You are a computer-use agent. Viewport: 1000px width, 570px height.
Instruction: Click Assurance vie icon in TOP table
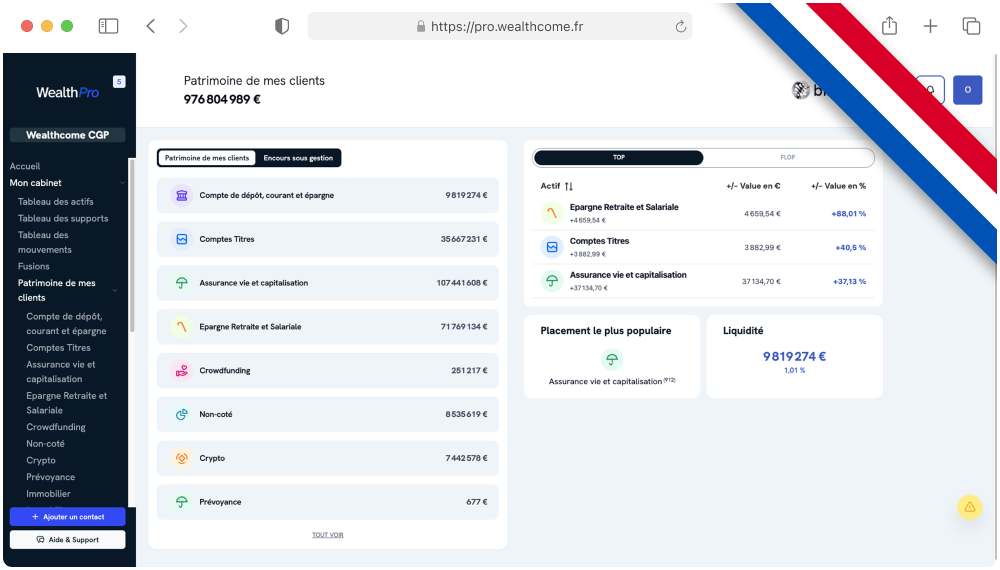[552, 281]
